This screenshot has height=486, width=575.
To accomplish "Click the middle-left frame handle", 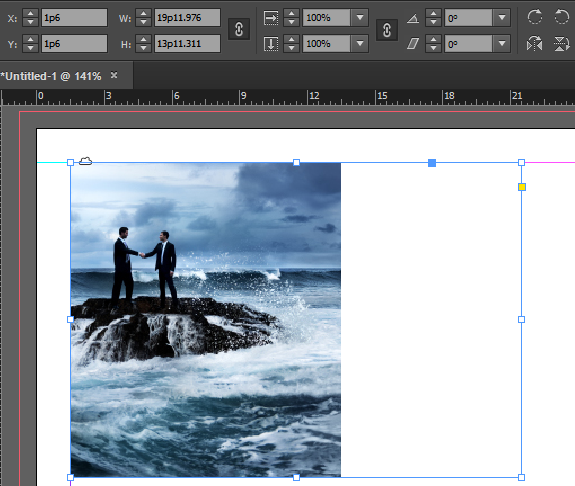I will [x=71, y=319].
